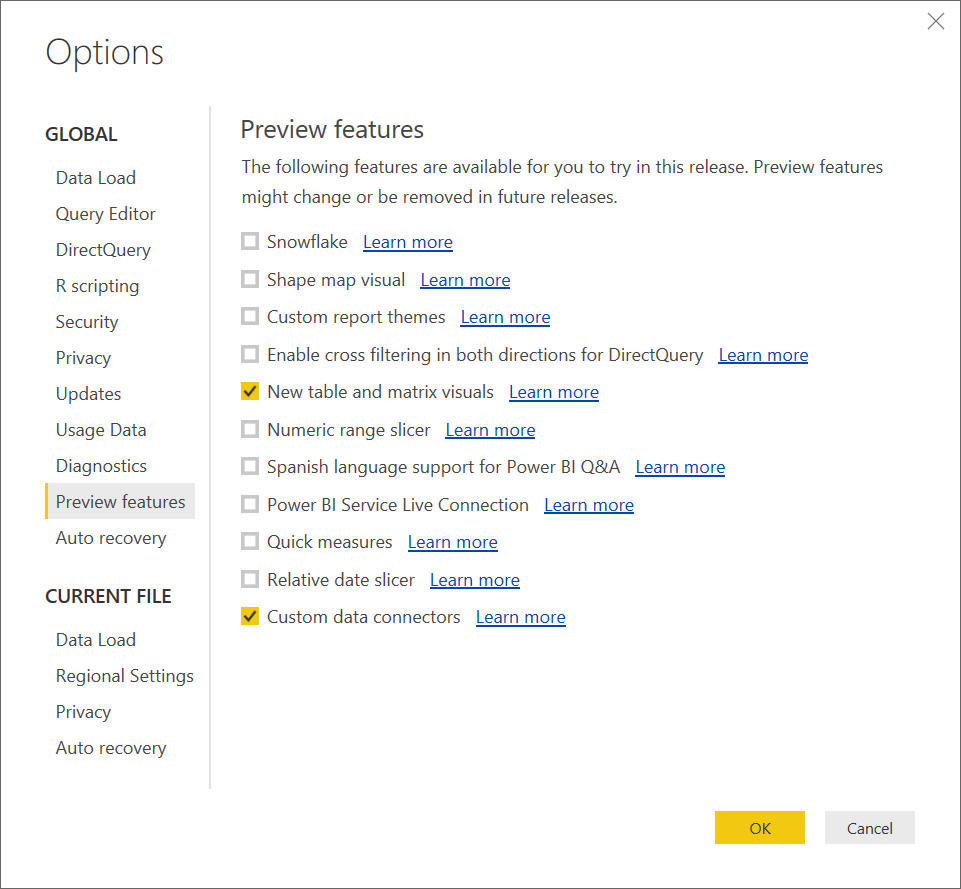This screenshot has height=889, width=961.
Task: Open Diagnostics in the sidebar
Action: (101, 466)
